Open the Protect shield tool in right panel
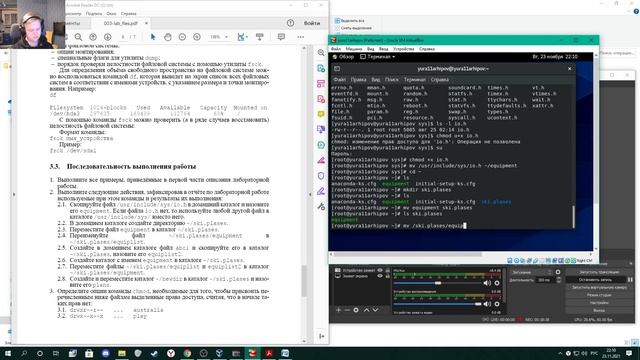This screenshot has height=360, width=640. pos(321,176)
